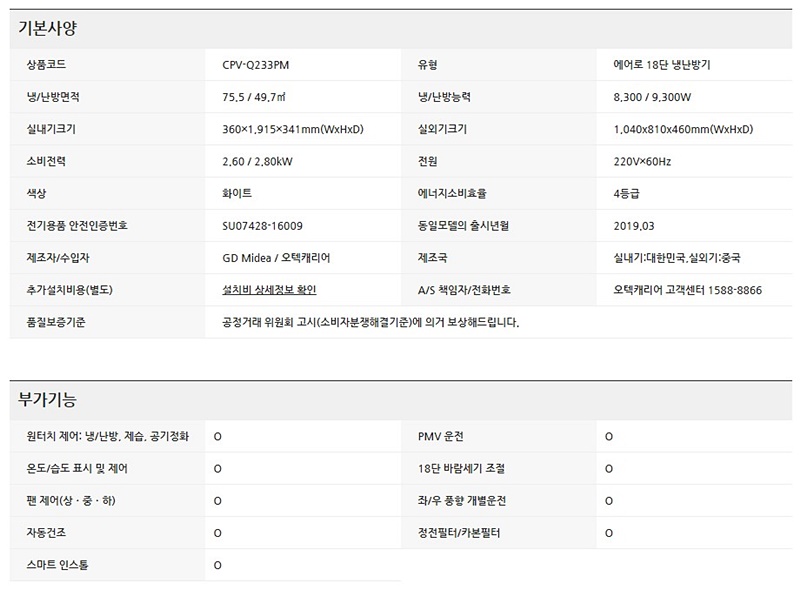
Task: Click the 오텍캐리어 고객센터 1588-8866 phone number
Action: pos(687,290)
